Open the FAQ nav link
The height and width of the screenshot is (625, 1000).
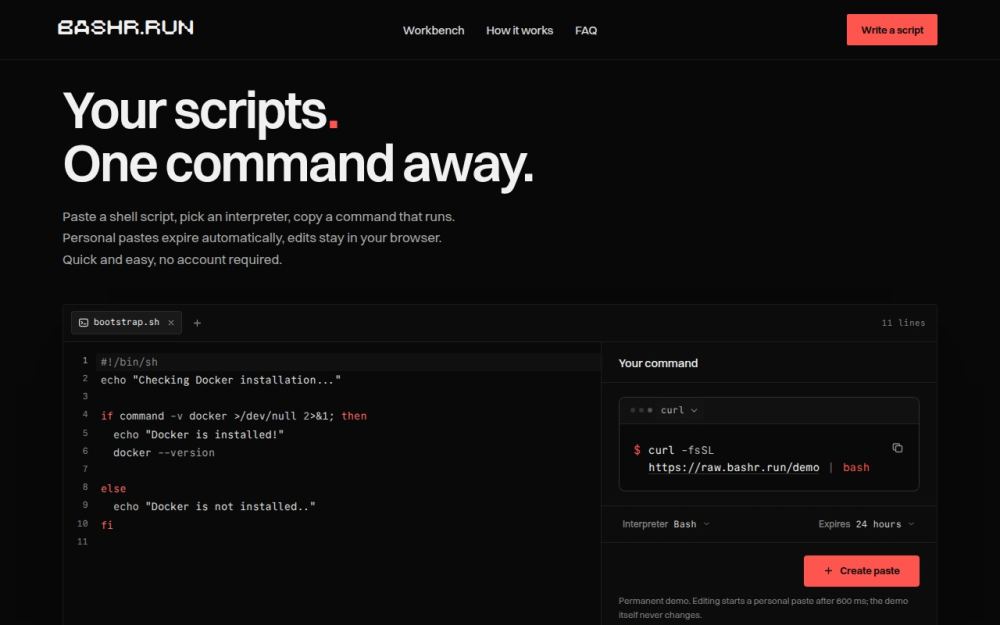click(x=585, y=30)
